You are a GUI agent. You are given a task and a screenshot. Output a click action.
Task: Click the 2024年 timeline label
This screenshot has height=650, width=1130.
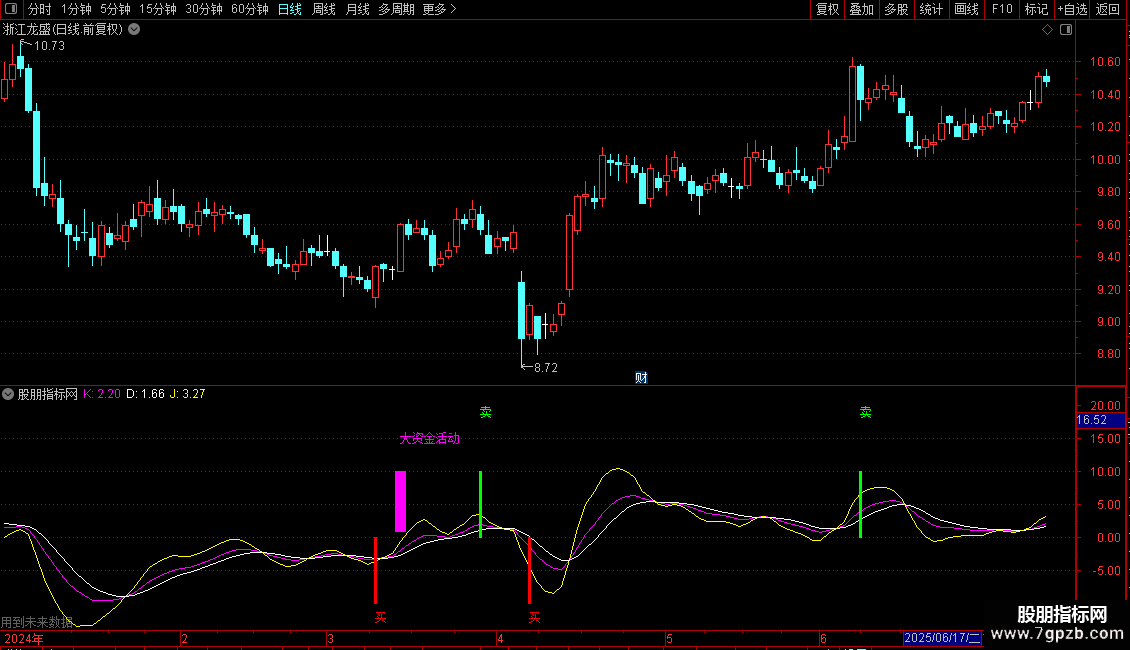pyautogui.click(x=23, y=639)
